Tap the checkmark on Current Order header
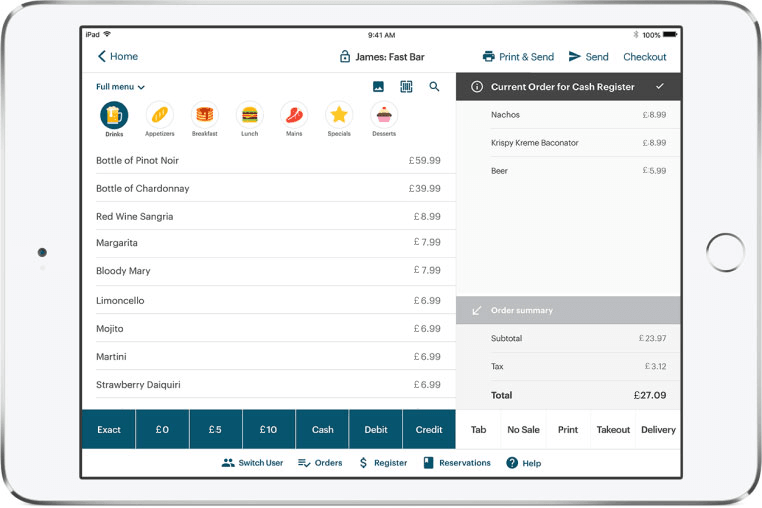The image size is (762, 508). [x=659, y=86]
